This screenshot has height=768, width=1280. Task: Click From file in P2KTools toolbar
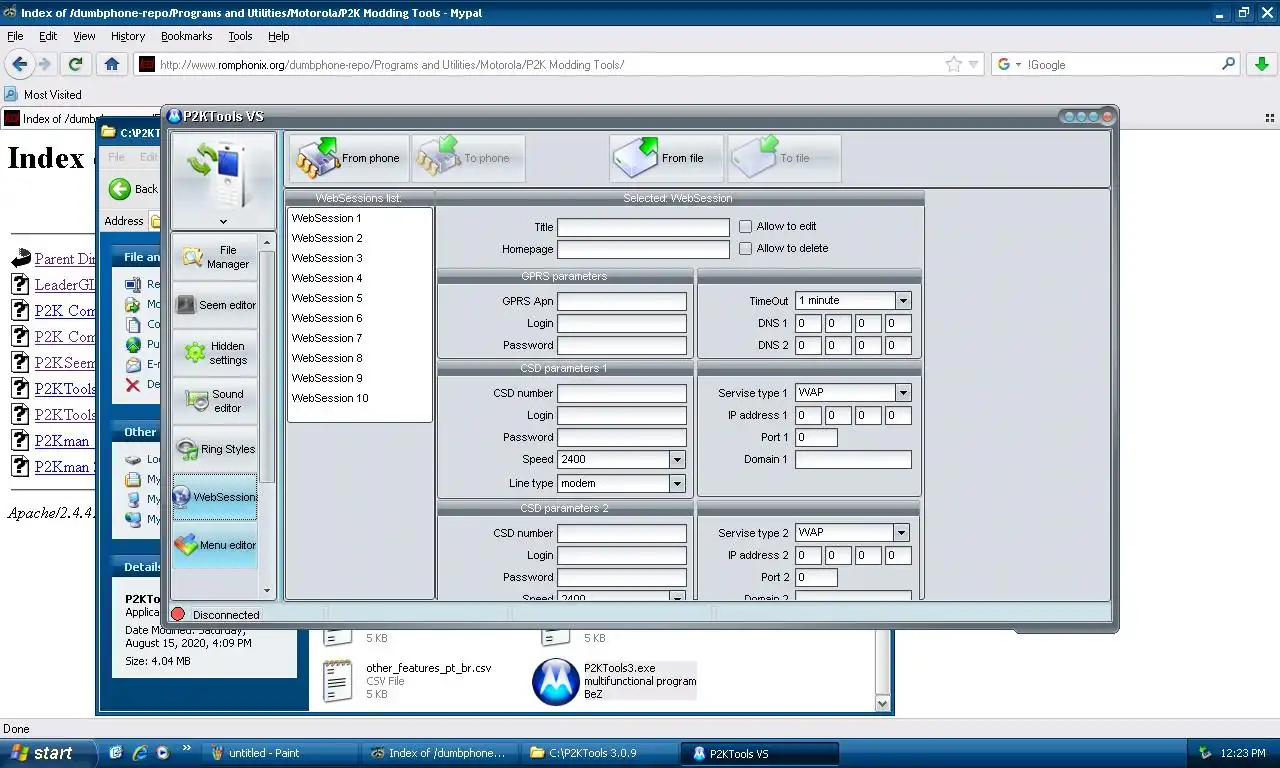[x=666, y=158]
